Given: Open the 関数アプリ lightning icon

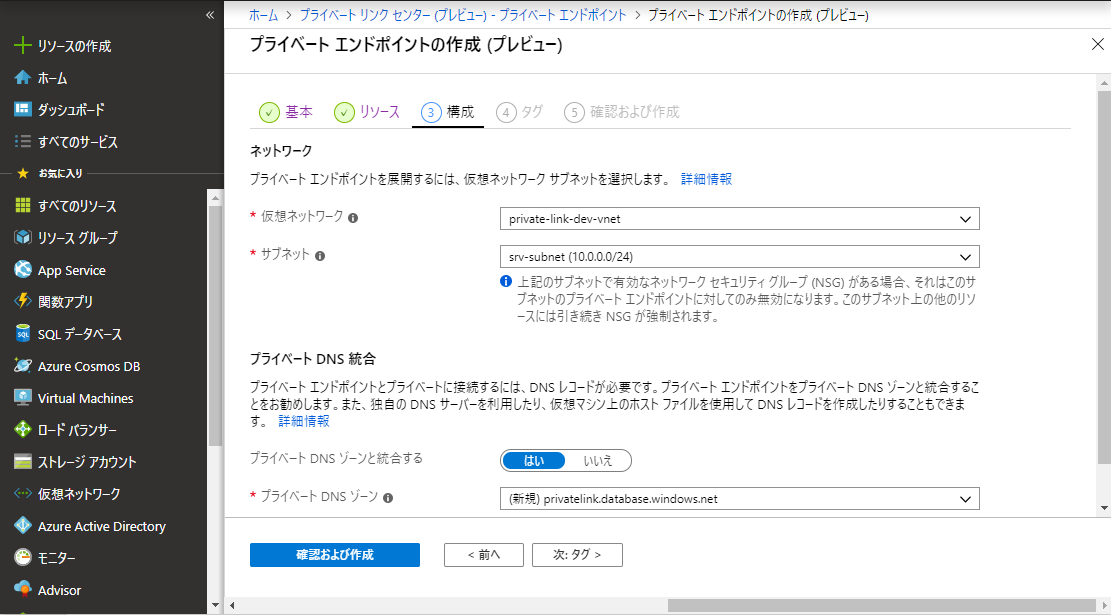Looking at the screenshot, I should (x=23, y=301).
